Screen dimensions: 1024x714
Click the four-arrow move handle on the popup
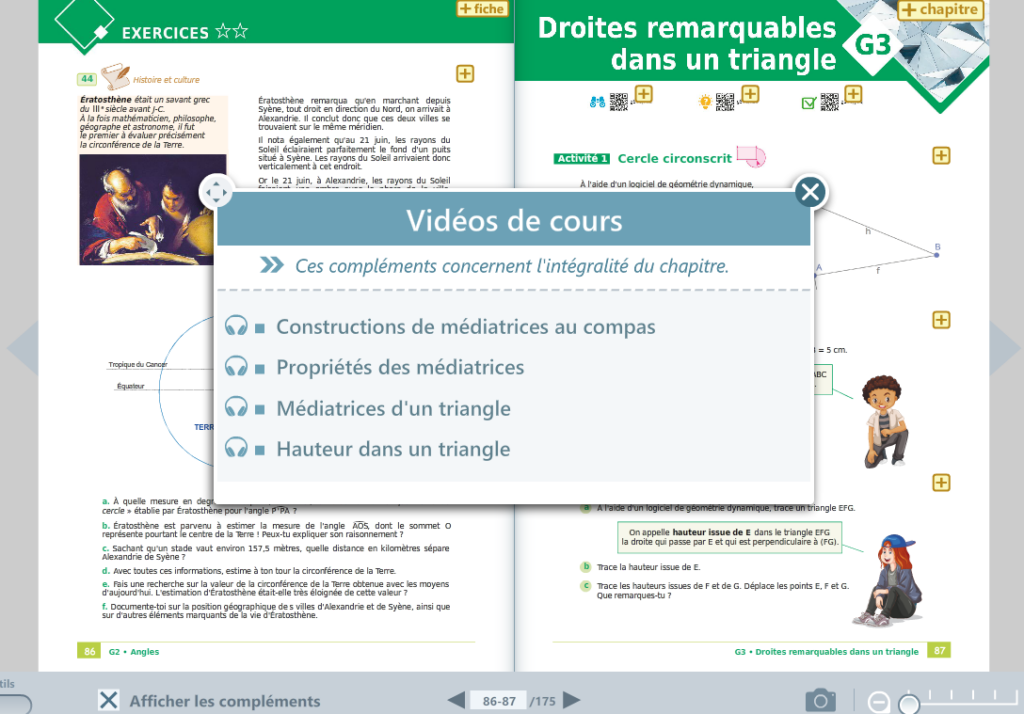point(216,192)
